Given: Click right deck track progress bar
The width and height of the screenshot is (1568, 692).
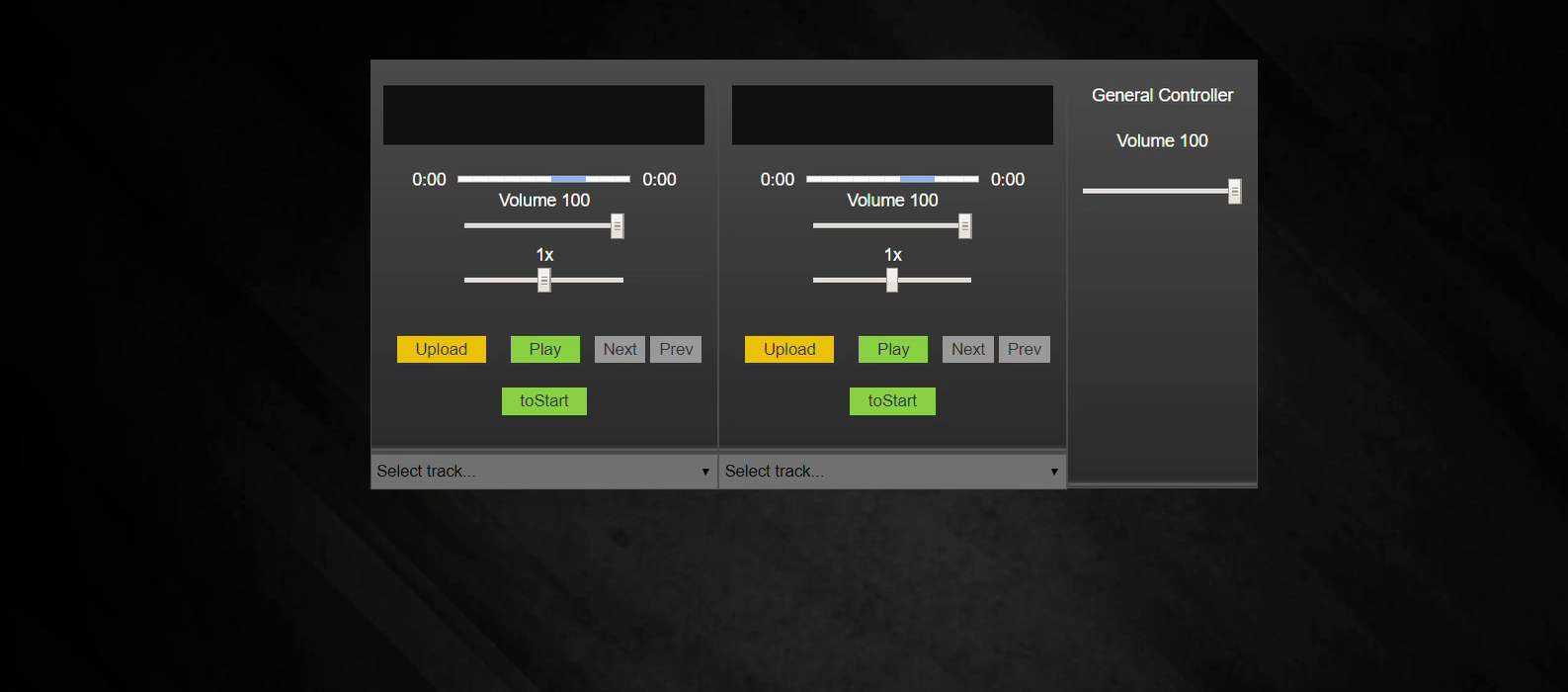Looking at the screenshot, I should (892, 179).
